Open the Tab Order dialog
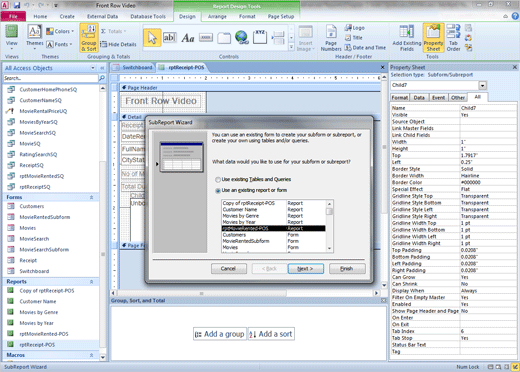This screenshot has width=520, height=372. pyautogui.click(x=453, y=38)
